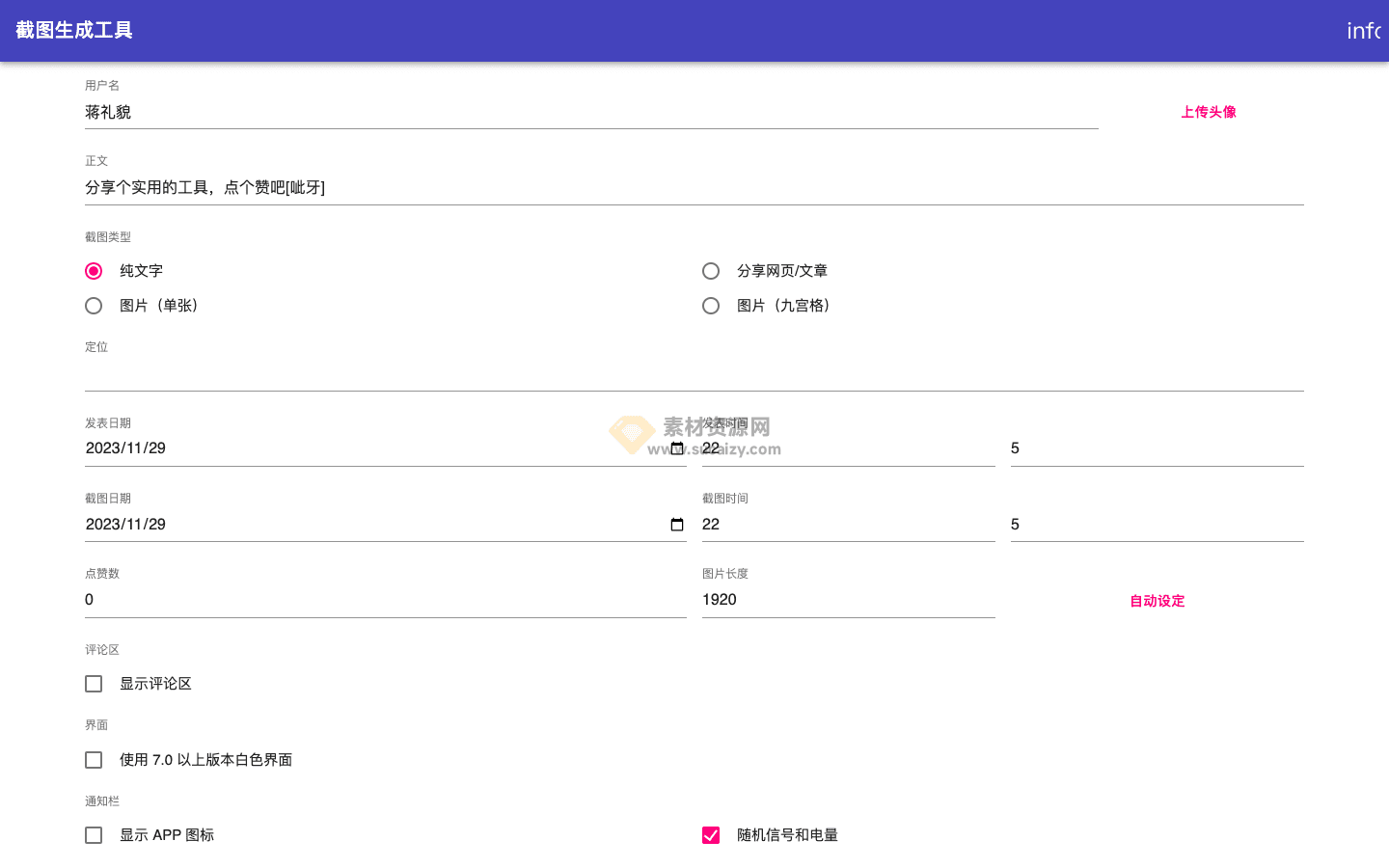Click the 自动设定 link for image length
The height and width of the screenshot is (868, 1389).
[1157, 600]
